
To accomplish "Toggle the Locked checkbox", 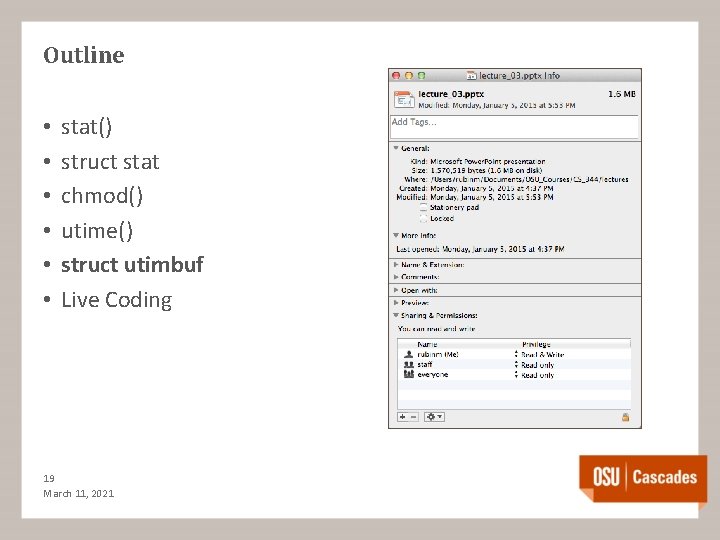I will (x=423, y=219).
